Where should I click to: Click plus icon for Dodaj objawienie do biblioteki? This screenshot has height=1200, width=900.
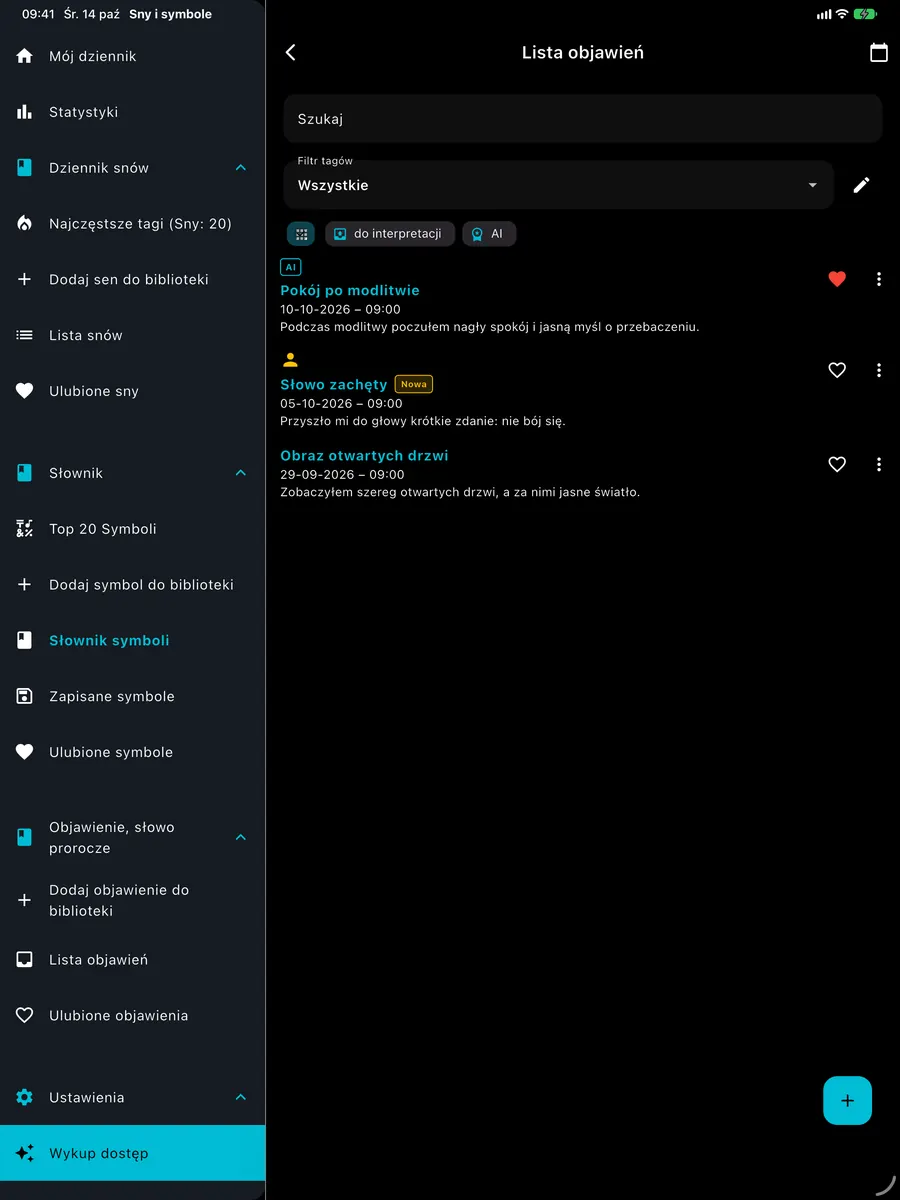pos(25,900)
